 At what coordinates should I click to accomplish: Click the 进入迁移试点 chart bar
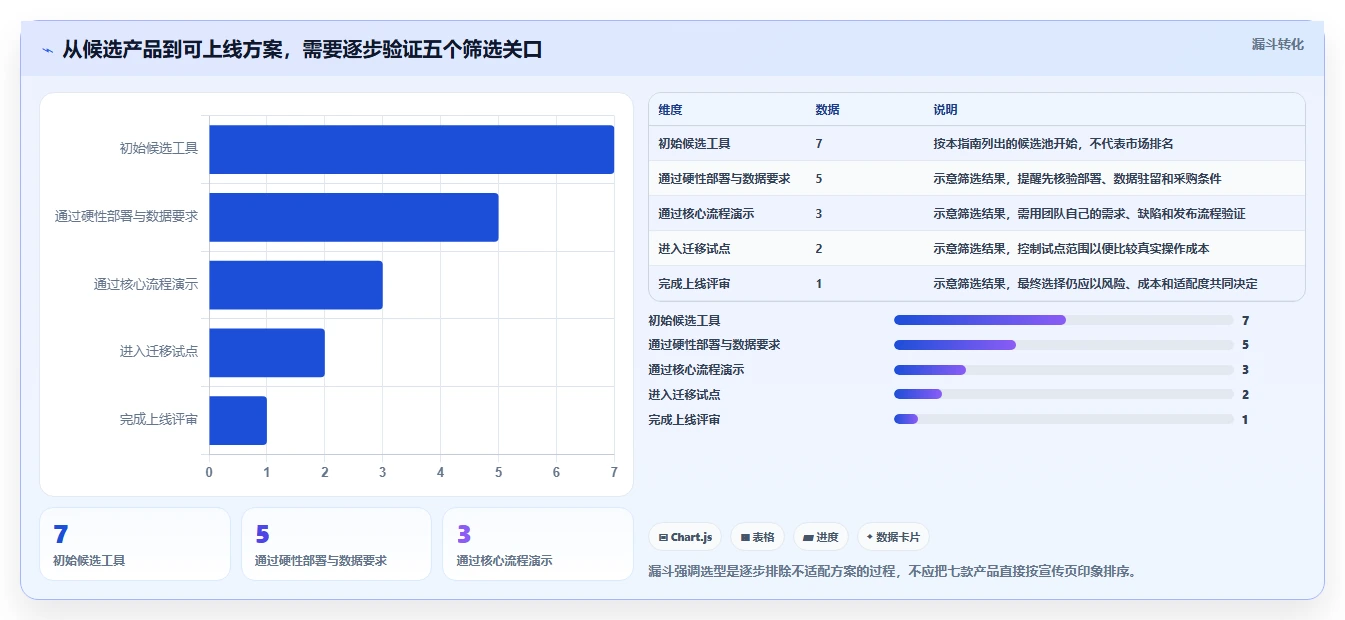pyautogui.click(x=267, y=353)
